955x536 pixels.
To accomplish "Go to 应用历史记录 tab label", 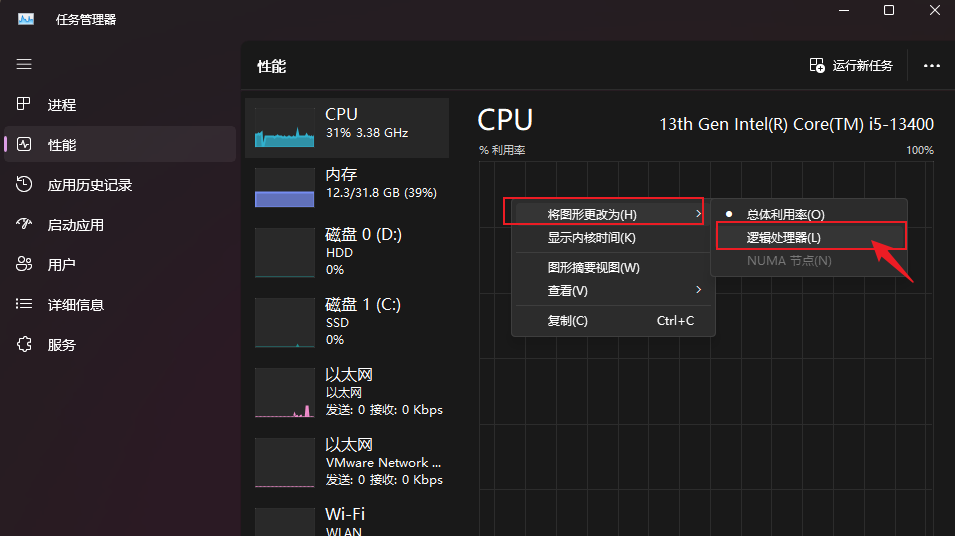I will click(90, 185).
